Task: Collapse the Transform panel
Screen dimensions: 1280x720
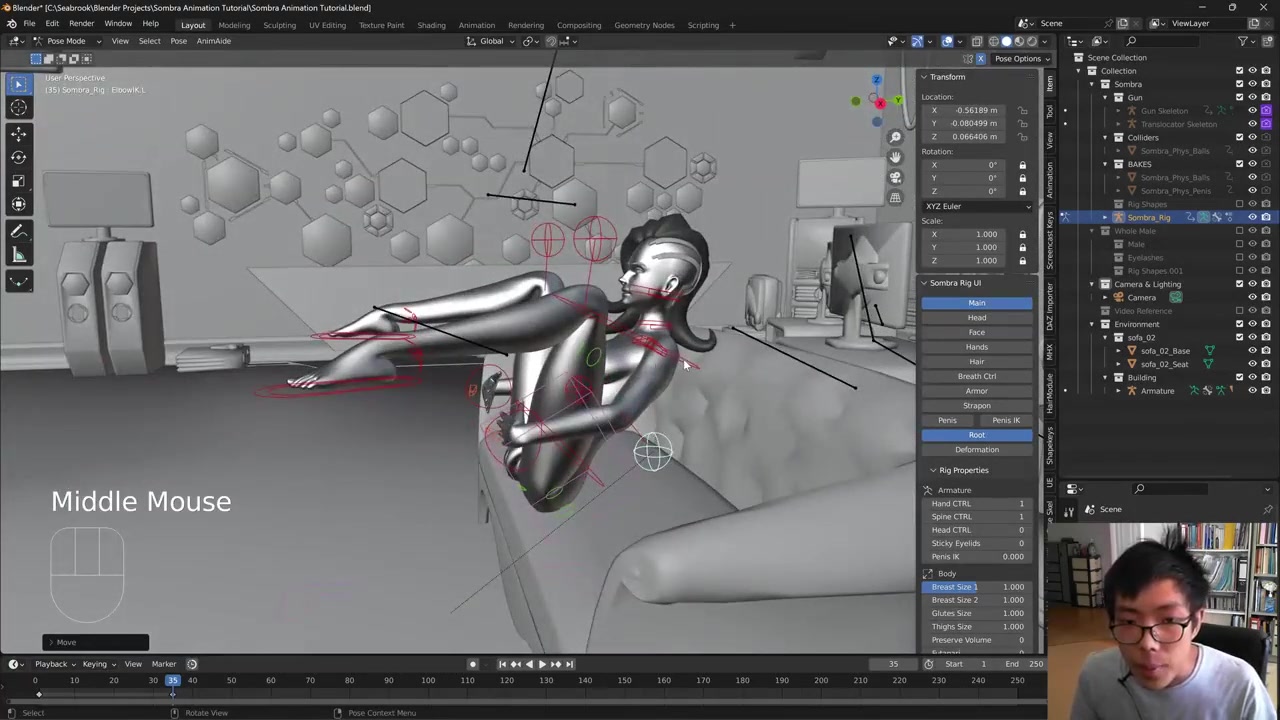Action: pyautogui.click(x=946, y=77)
